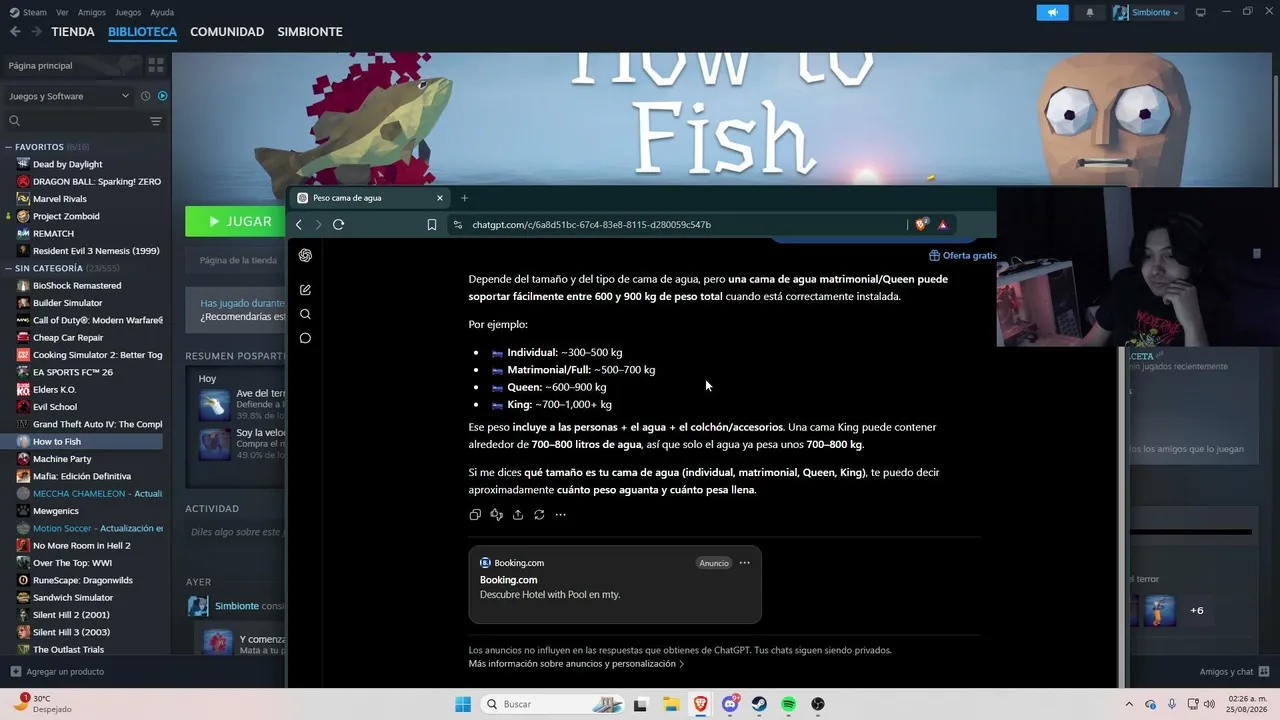This screenshot has height=720, width=1280.
Task: Click the Brave Rewards triangle icon
Action: pos(942,225)
